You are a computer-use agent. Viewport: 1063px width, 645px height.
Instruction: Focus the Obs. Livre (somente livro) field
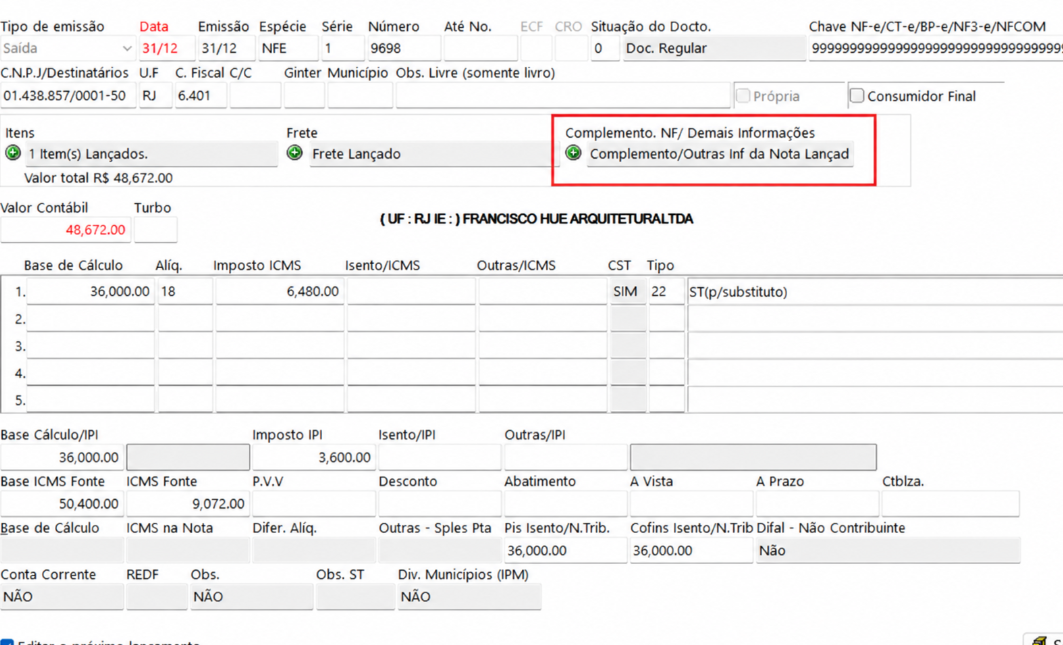pos(563,96)
